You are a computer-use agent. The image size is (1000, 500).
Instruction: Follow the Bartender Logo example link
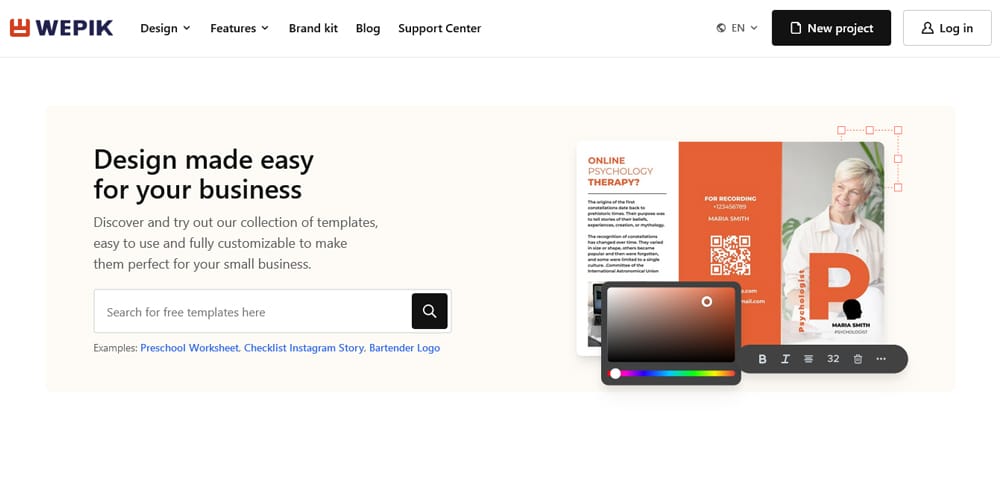tap(404, 348)
